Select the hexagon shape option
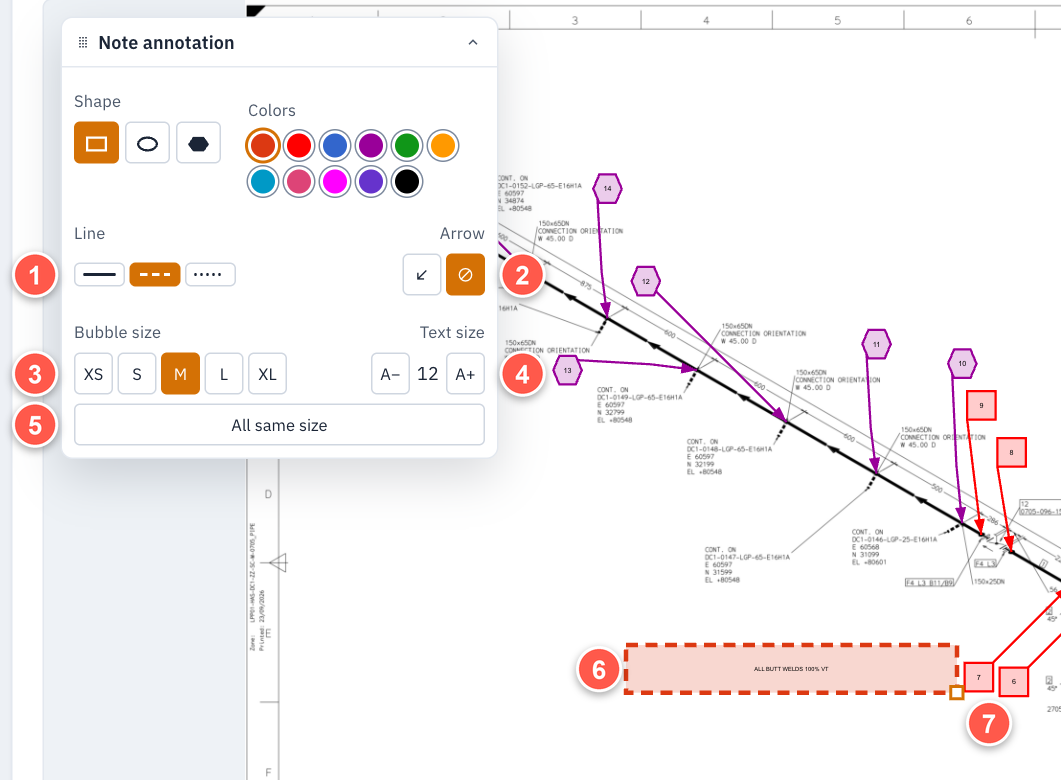This screenshot has height=780, width=1061. (198, 143)
